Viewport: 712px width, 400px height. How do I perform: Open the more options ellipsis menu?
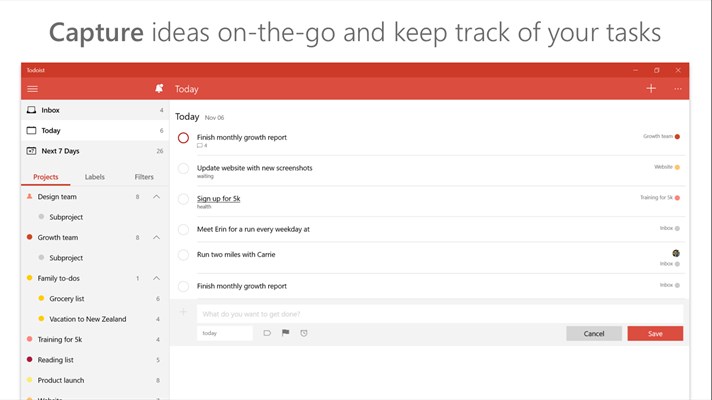click(x=677, y=89)
